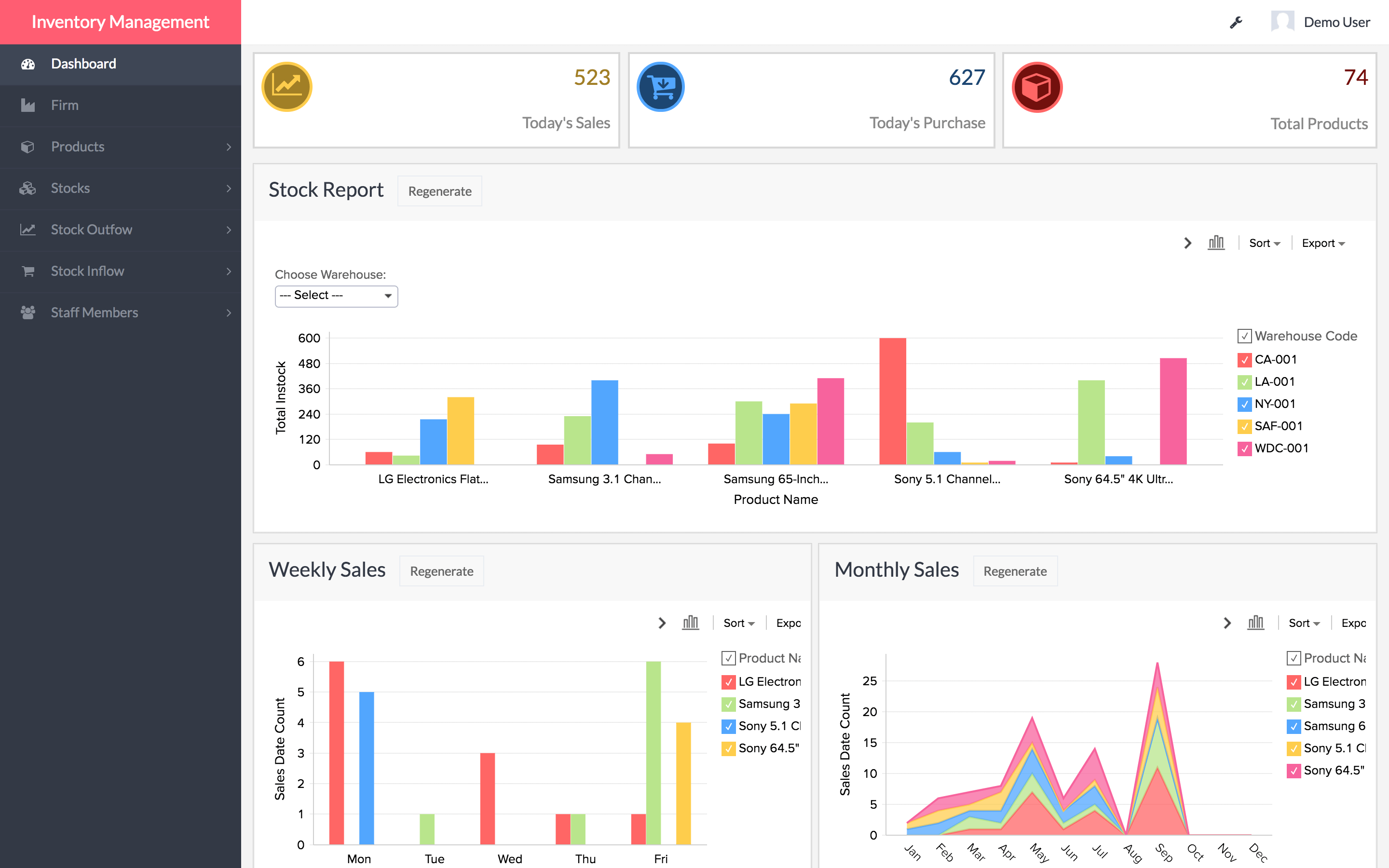Click the Products sidebar icon
The width and height of the screenshot is (1389, 868).
27,146
